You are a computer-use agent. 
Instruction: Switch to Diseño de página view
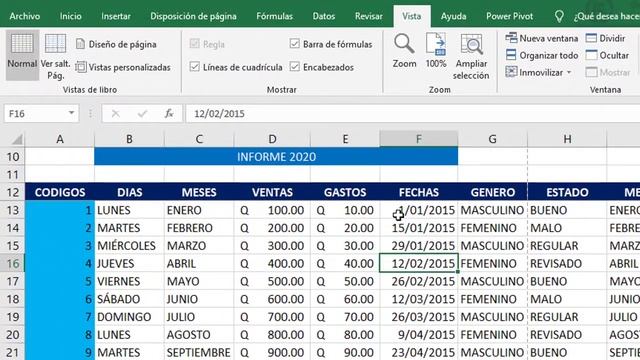(x=116, y=44)
